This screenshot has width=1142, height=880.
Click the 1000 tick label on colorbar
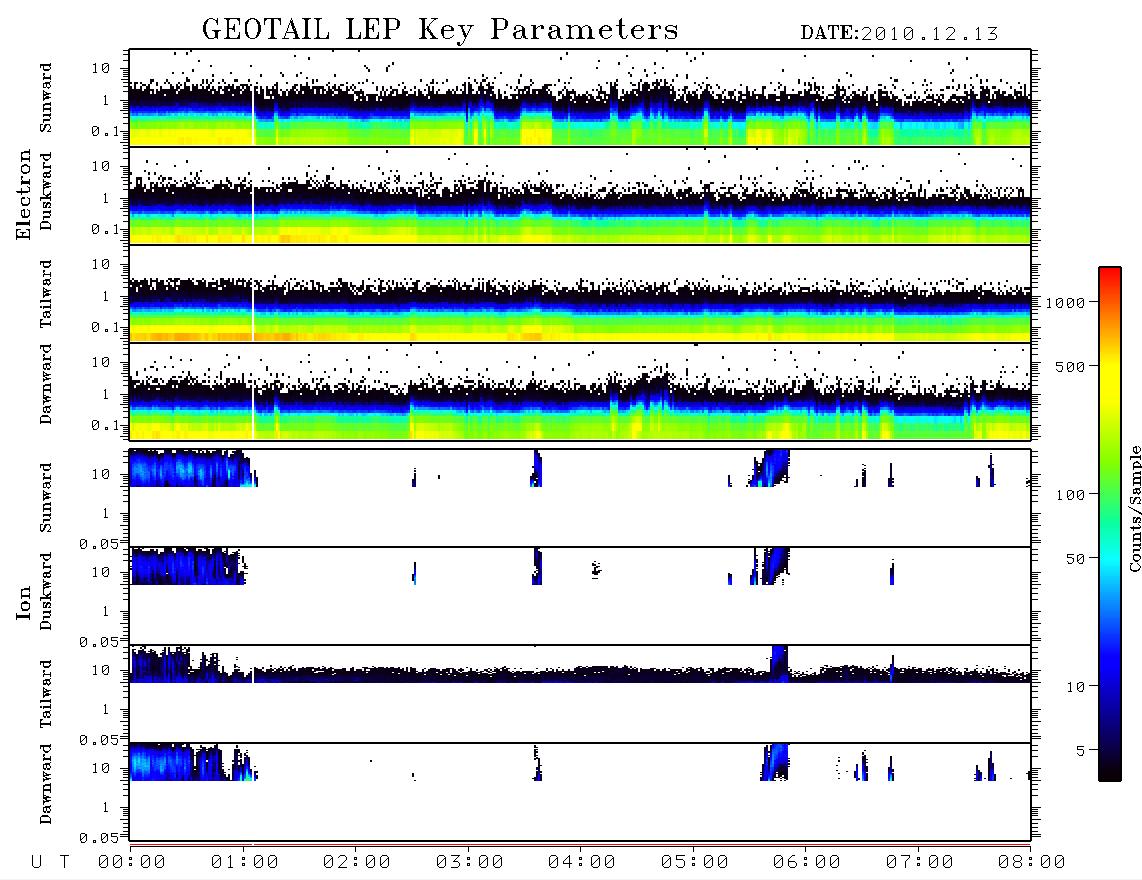[1065, 302]
